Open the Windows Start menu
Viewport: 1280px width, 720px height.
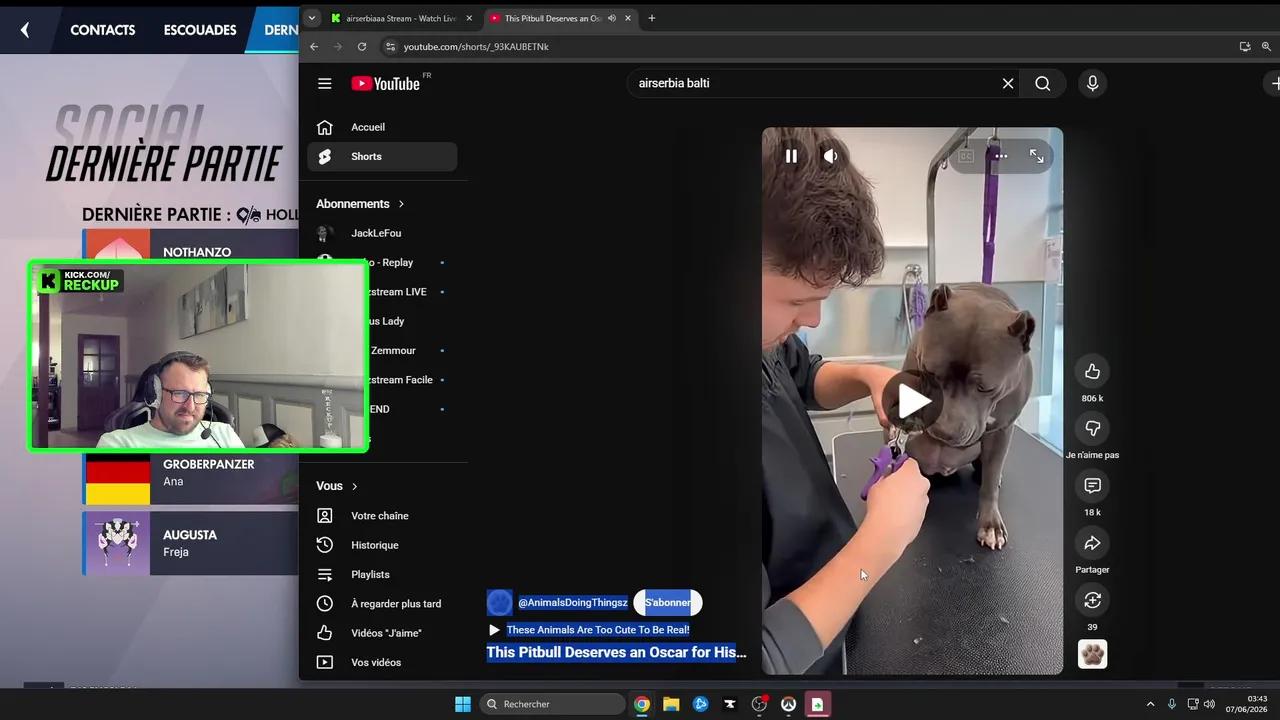tap(463, 704)
